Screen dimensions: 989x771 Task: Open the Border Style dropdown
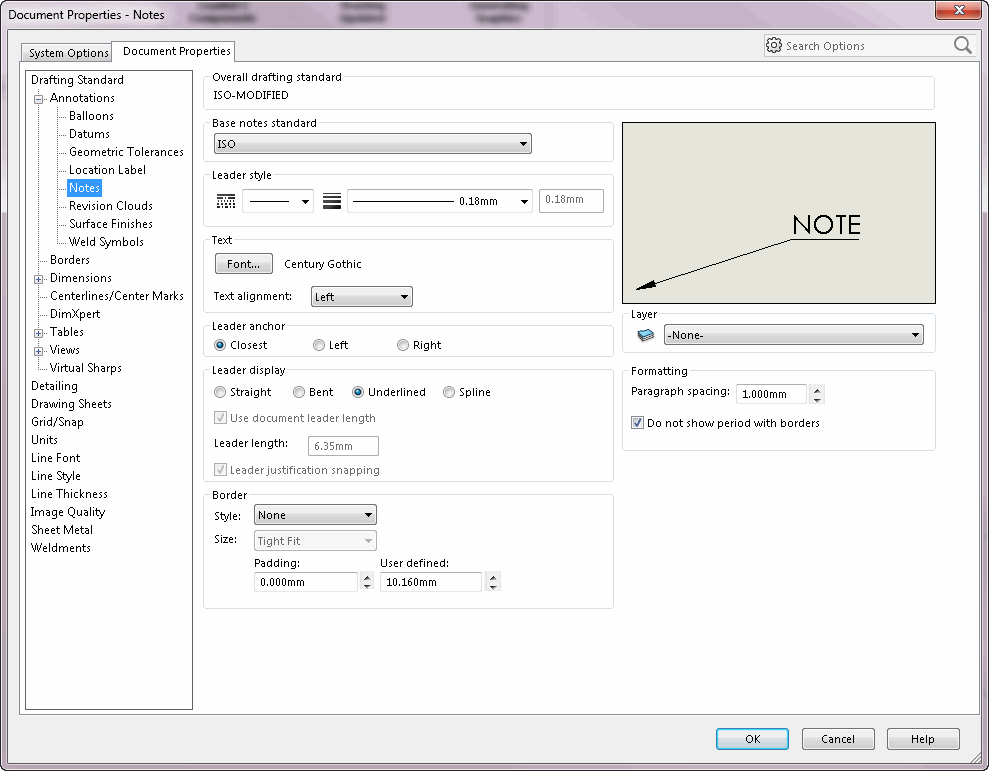point(315,515)
